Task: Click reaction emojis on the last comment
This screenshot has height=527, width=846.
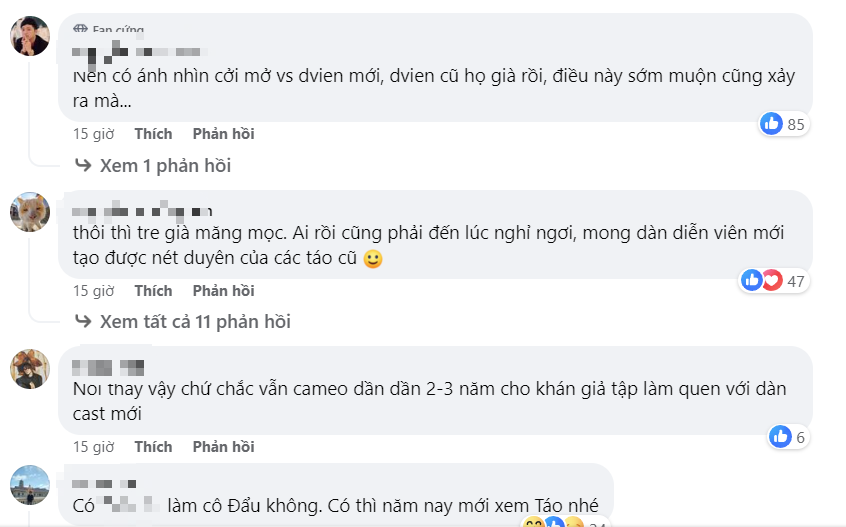Action: click(552, 522)
